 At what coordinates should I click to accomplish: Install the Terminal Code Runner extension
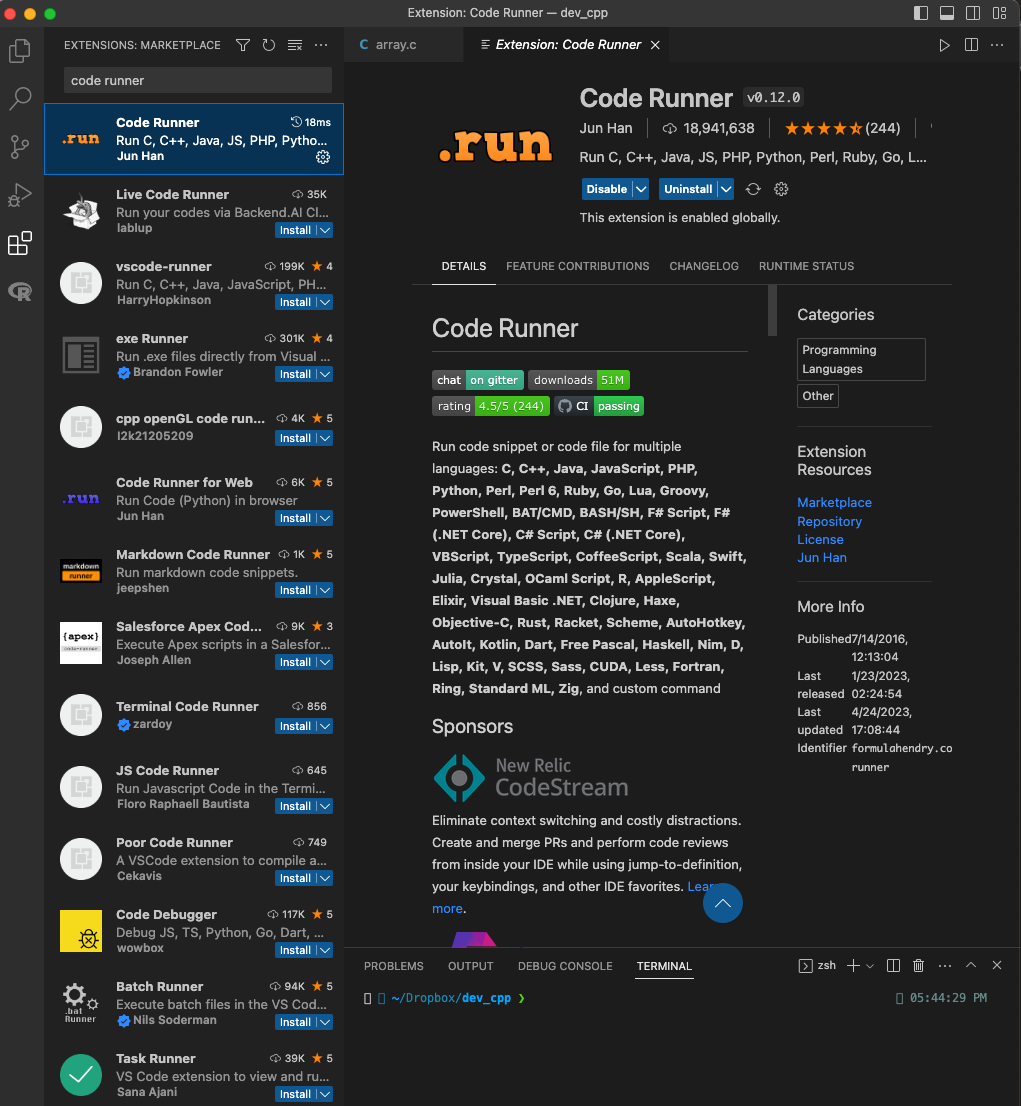click(295, 727)
